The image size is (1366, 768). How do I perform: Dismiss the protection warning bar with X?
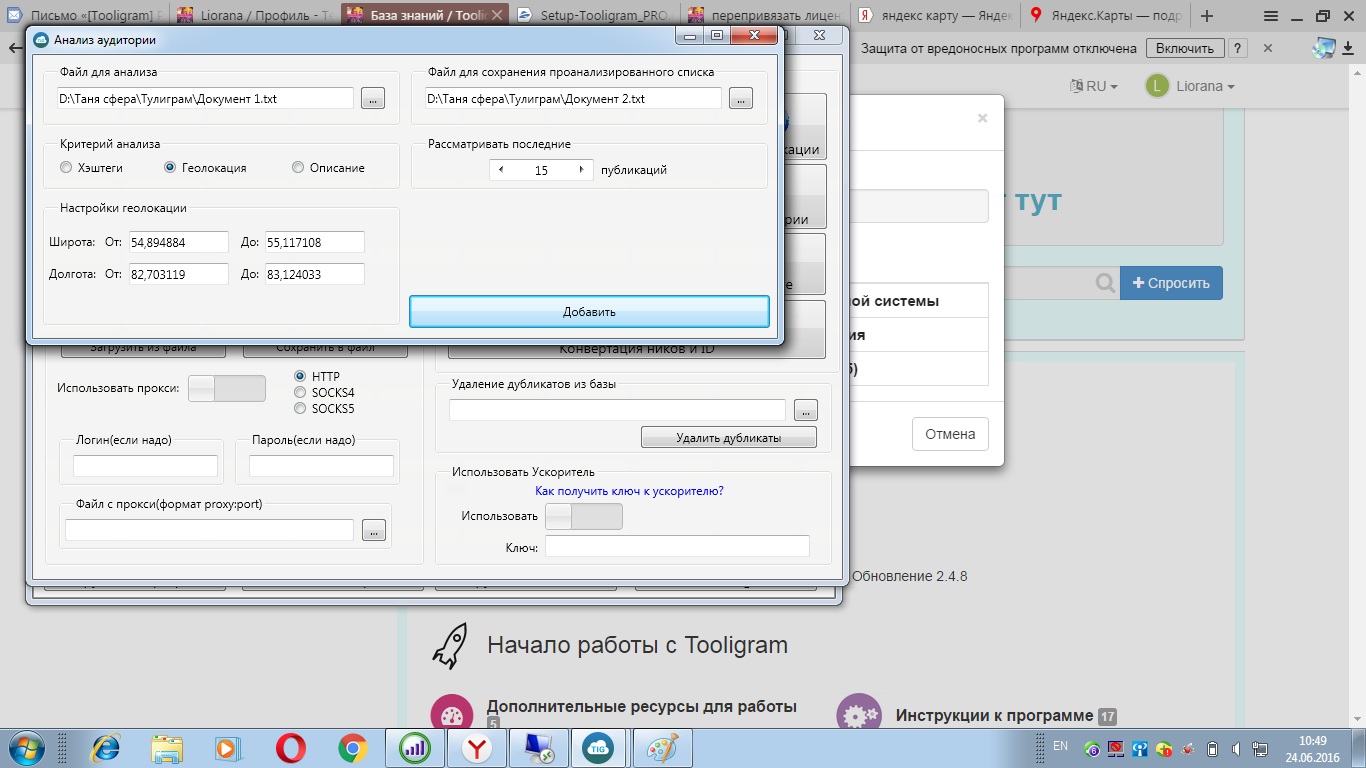point(1268,48)
